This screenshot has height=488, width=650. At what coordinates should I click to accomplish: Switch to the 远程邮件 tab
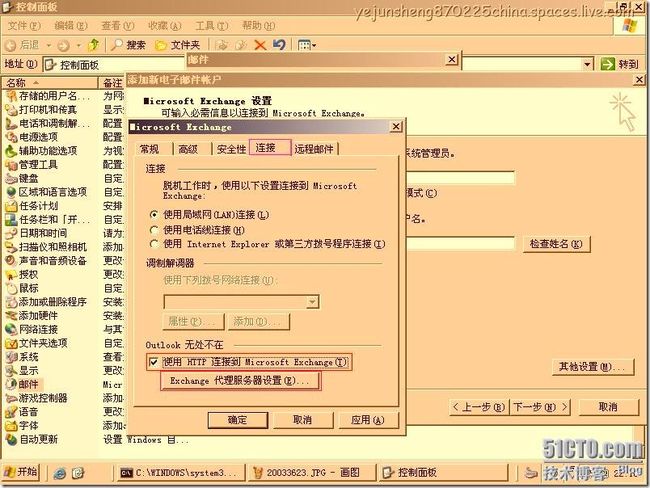314,149
